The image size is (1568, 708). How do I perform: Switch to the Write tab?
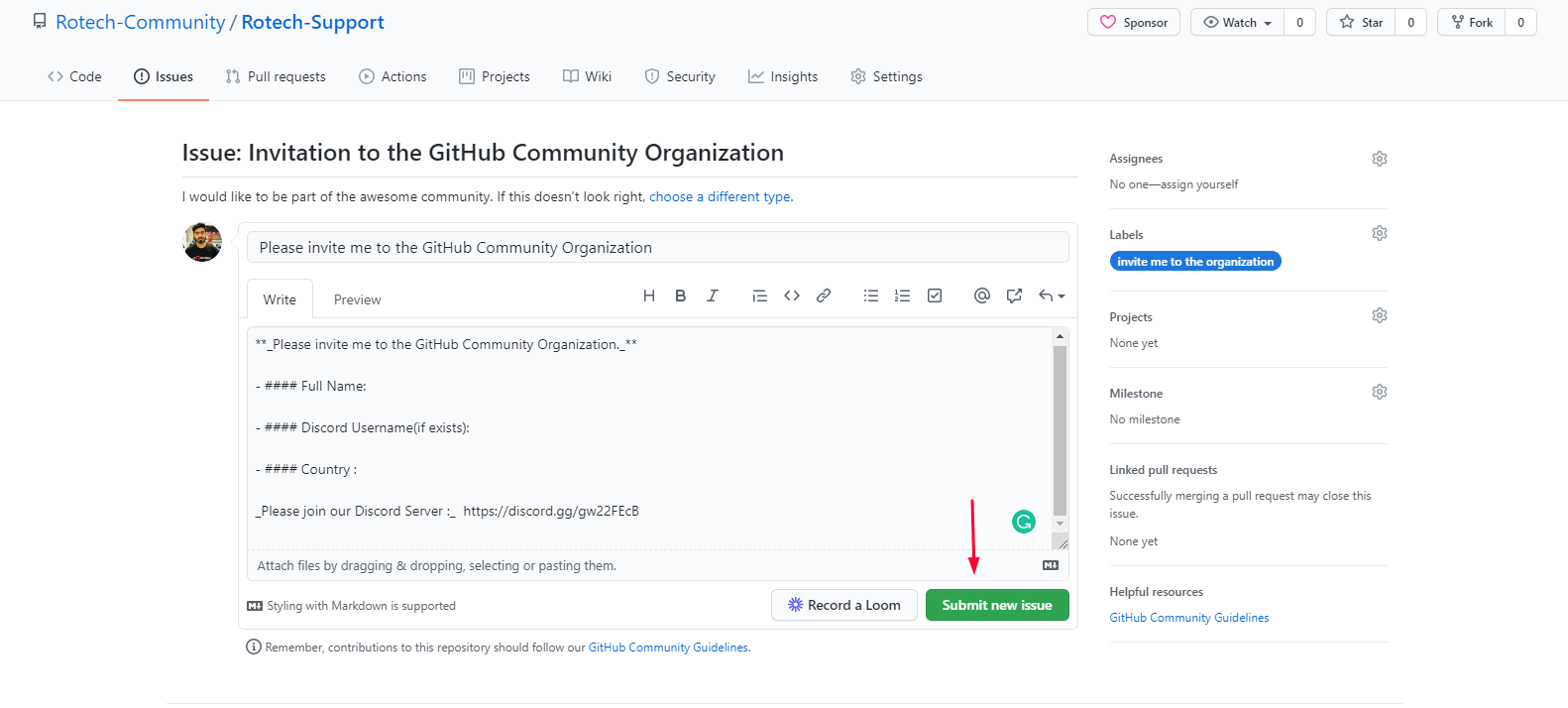tap(280, 299)
